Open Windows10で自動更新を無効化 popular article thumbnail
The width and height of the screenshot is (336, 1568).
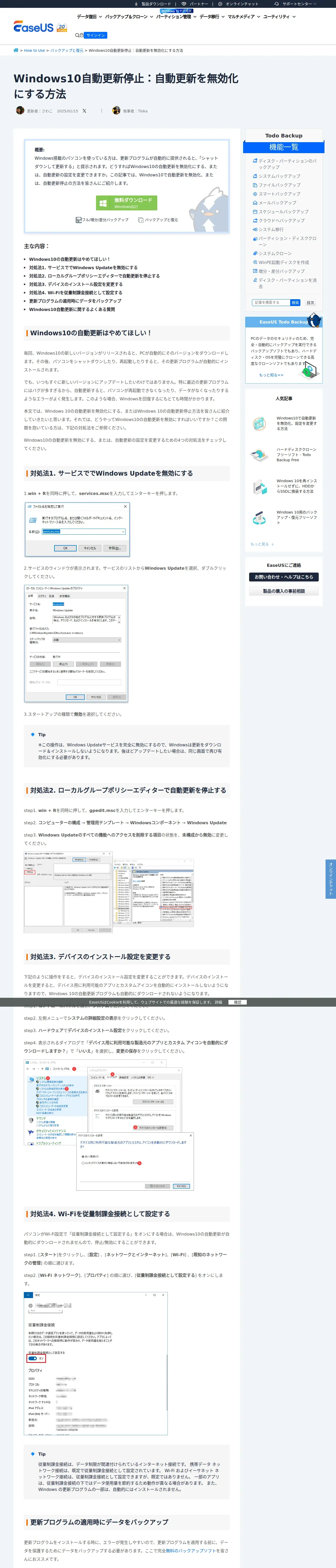click(x=259, y=423)
